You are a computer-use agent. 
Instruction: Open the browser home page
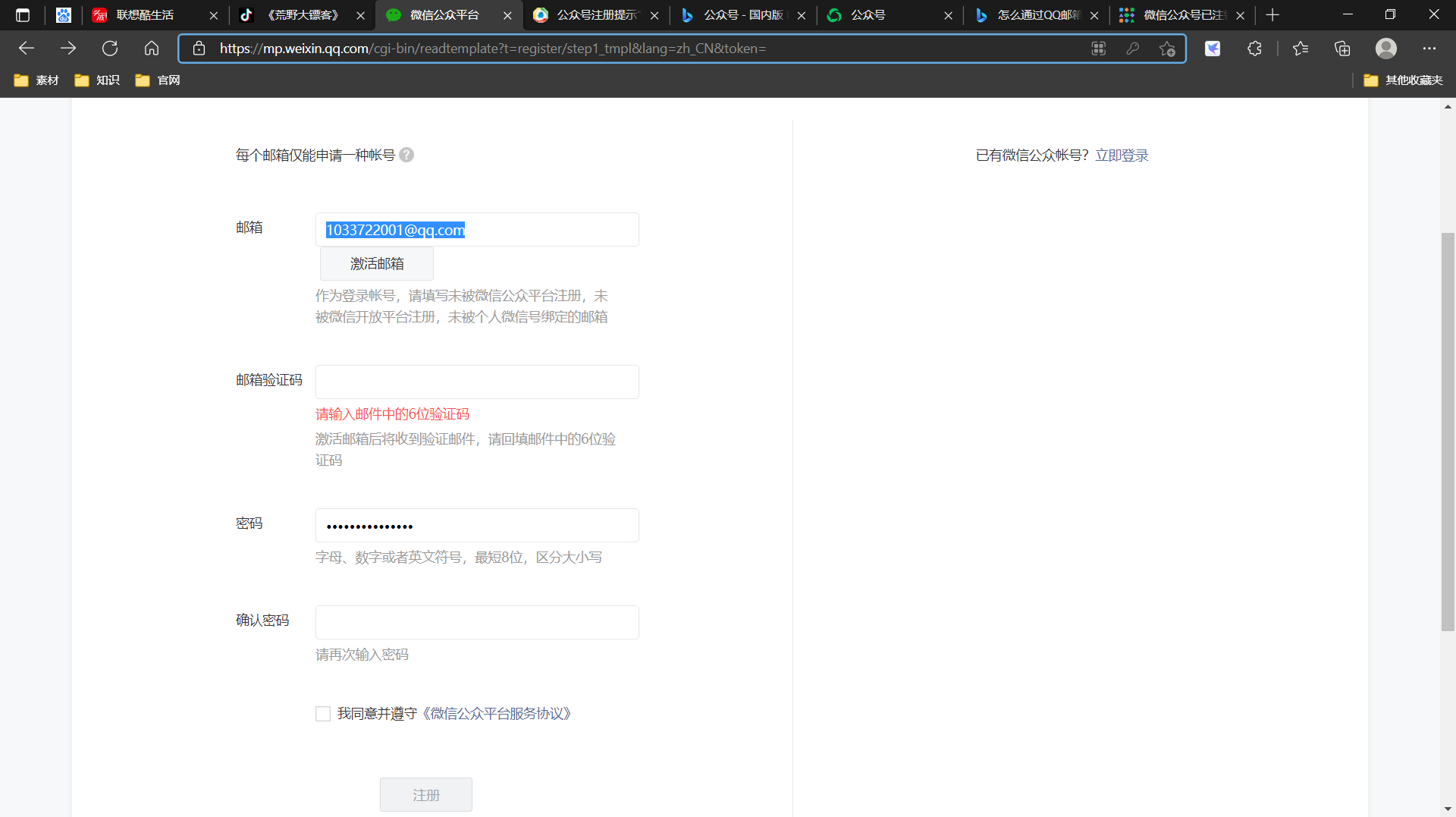click(x=152, y=49)
